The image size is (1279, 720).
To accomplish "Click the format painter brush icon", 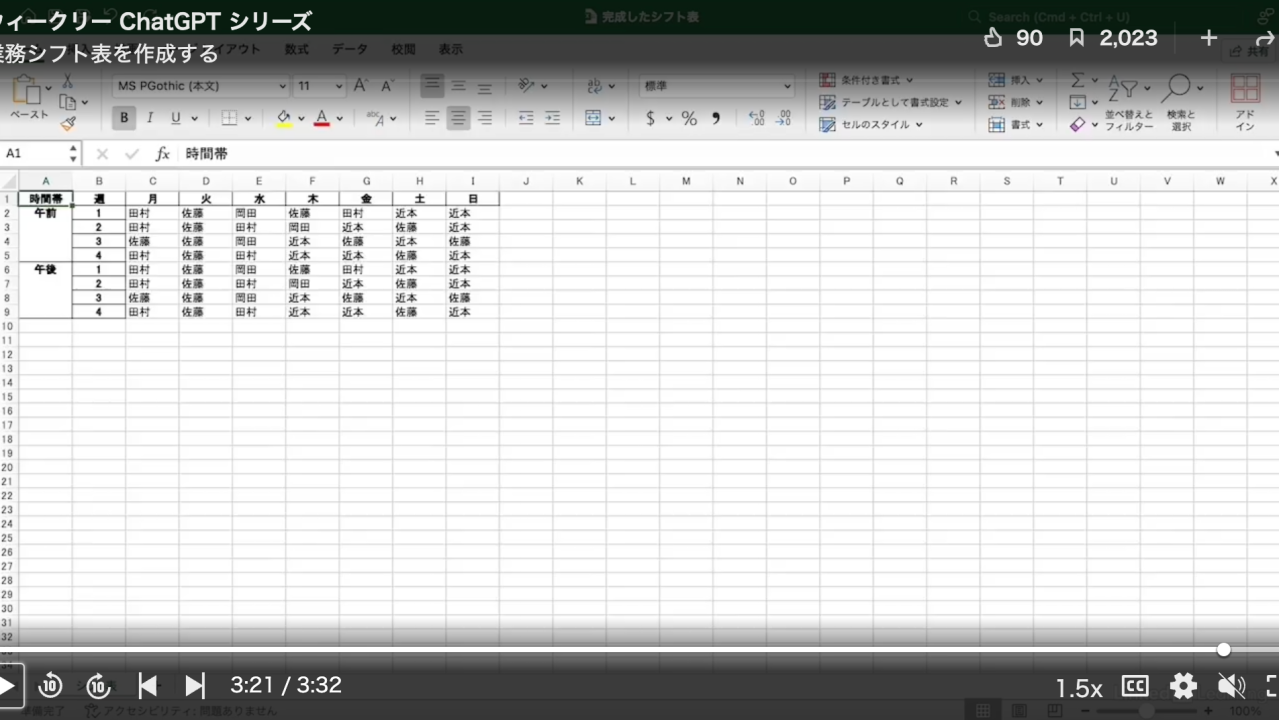I will pyautogui.click(x=68, y=124).
